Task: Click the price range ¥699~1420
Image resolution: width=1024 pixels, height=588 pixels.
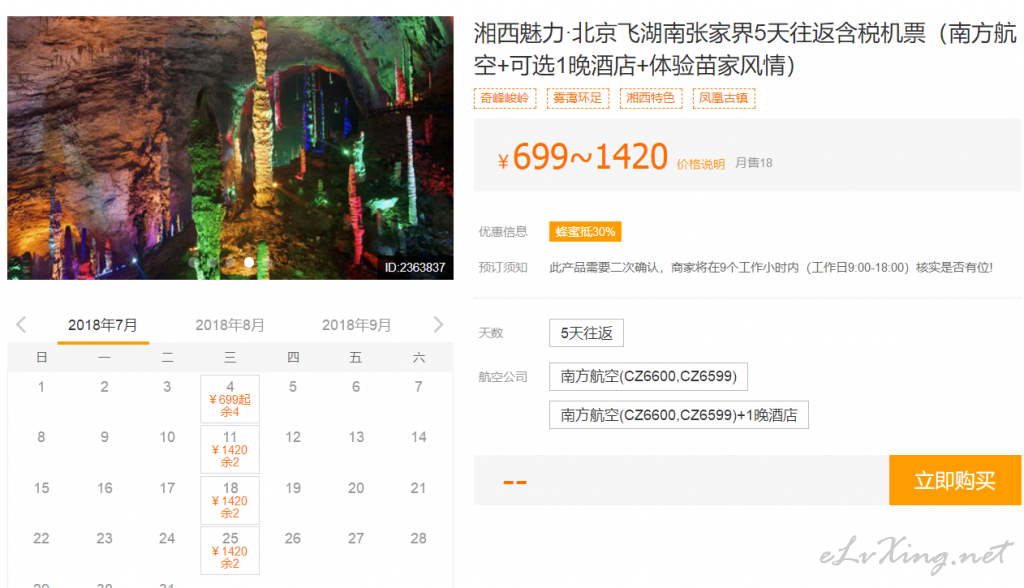Action: 583,157
